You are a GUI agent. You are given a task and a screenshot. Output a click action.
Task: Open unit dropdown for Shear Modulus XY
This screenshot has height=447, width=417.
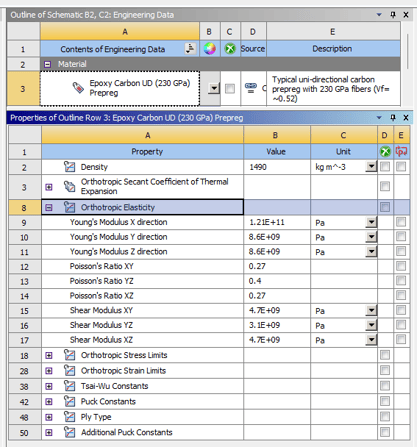371,311
